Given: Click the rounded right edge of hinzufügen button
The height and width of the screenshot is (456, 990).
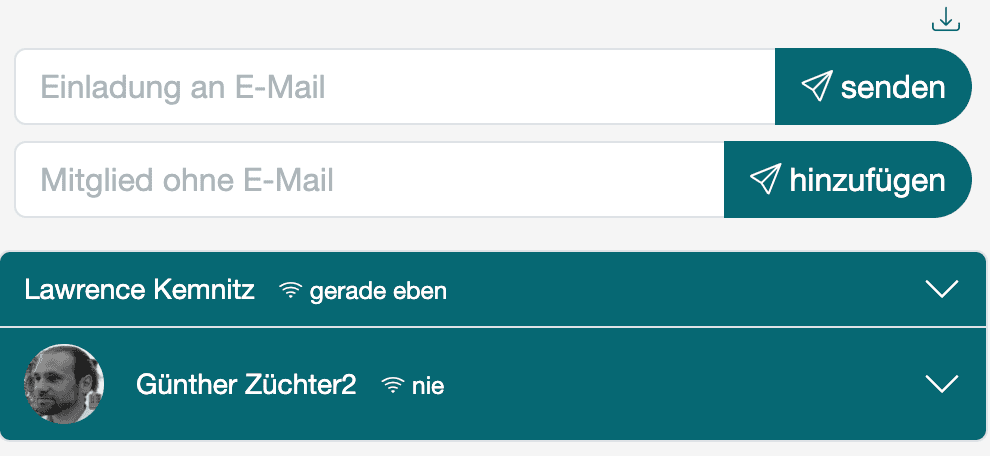Looking at the screenshot, I should 960,180.
